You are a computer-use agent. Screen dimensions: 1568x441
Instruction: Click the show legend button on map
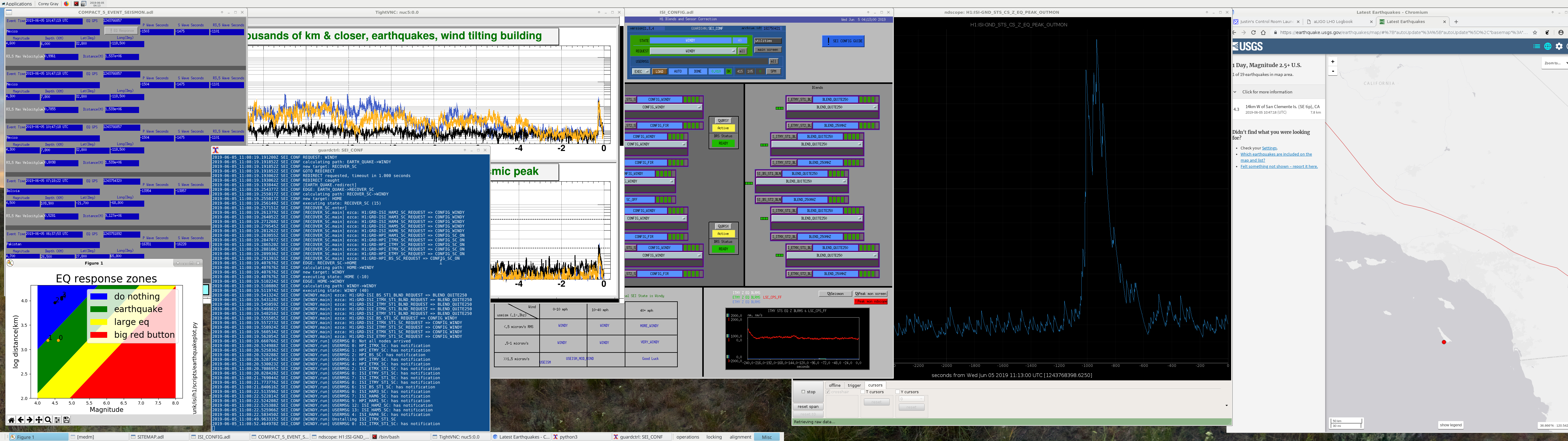point(1450,425)
